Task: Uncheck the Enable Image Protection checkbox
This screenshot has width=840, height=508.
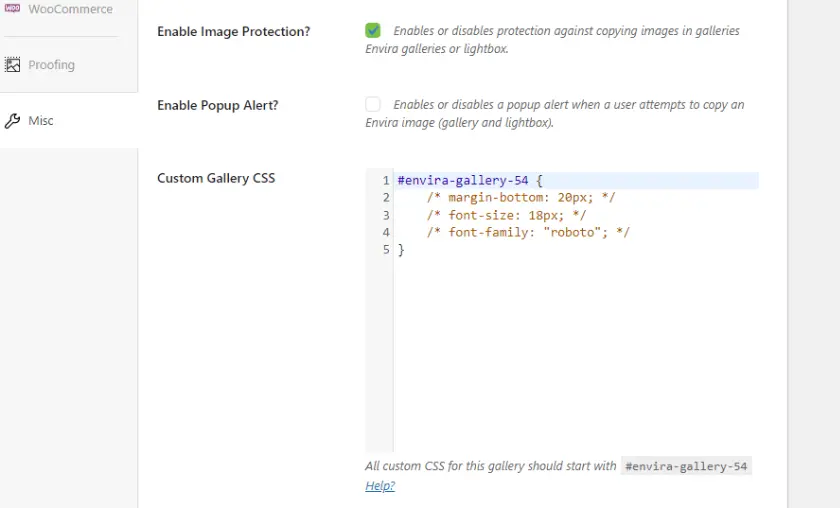Action: (x=373, y=31)
